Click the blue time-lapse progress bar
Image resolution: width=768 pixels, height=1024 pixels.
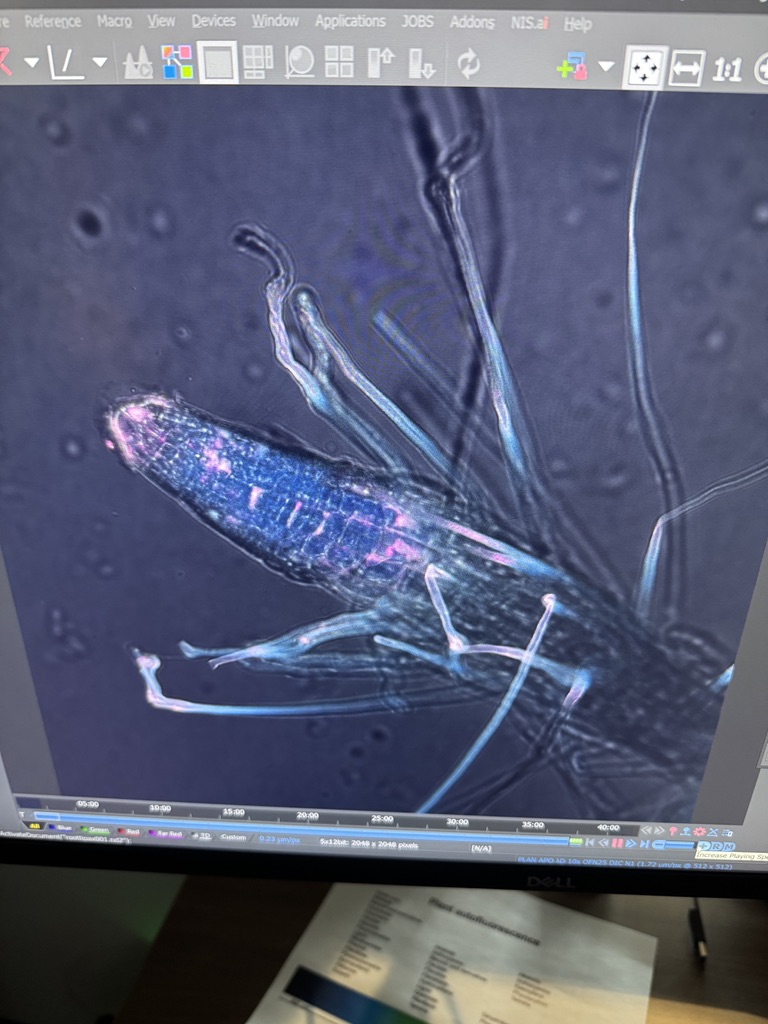300,828
